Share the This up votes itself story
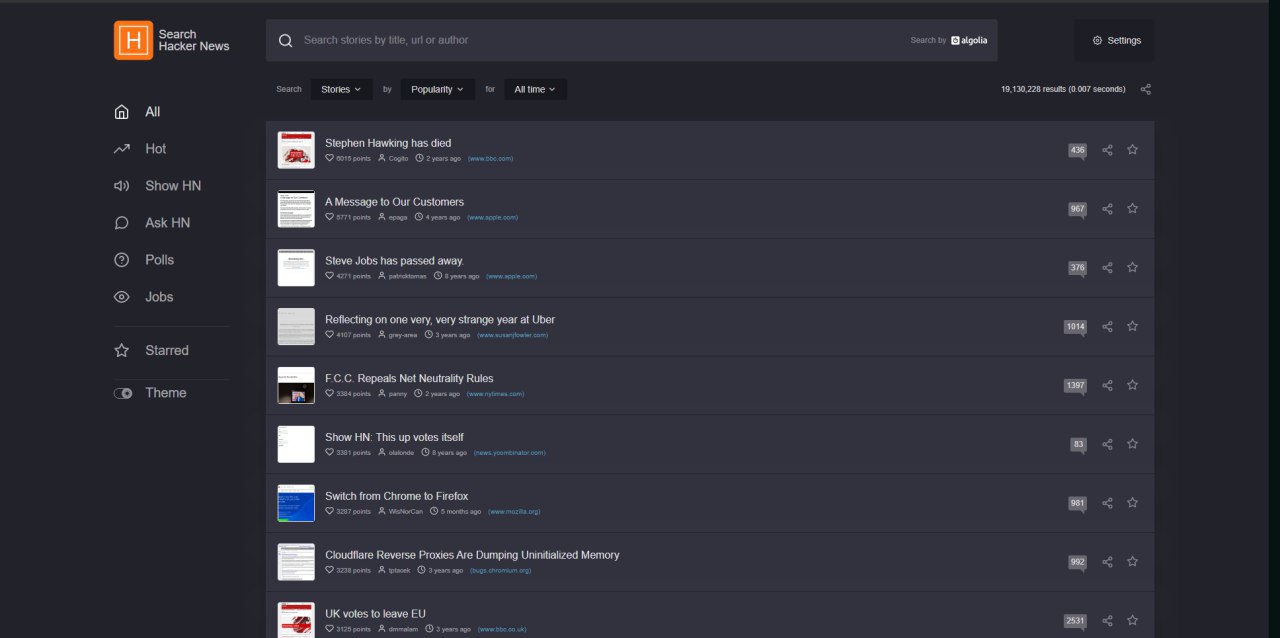1280x638 pixels. click(1107, 444)
